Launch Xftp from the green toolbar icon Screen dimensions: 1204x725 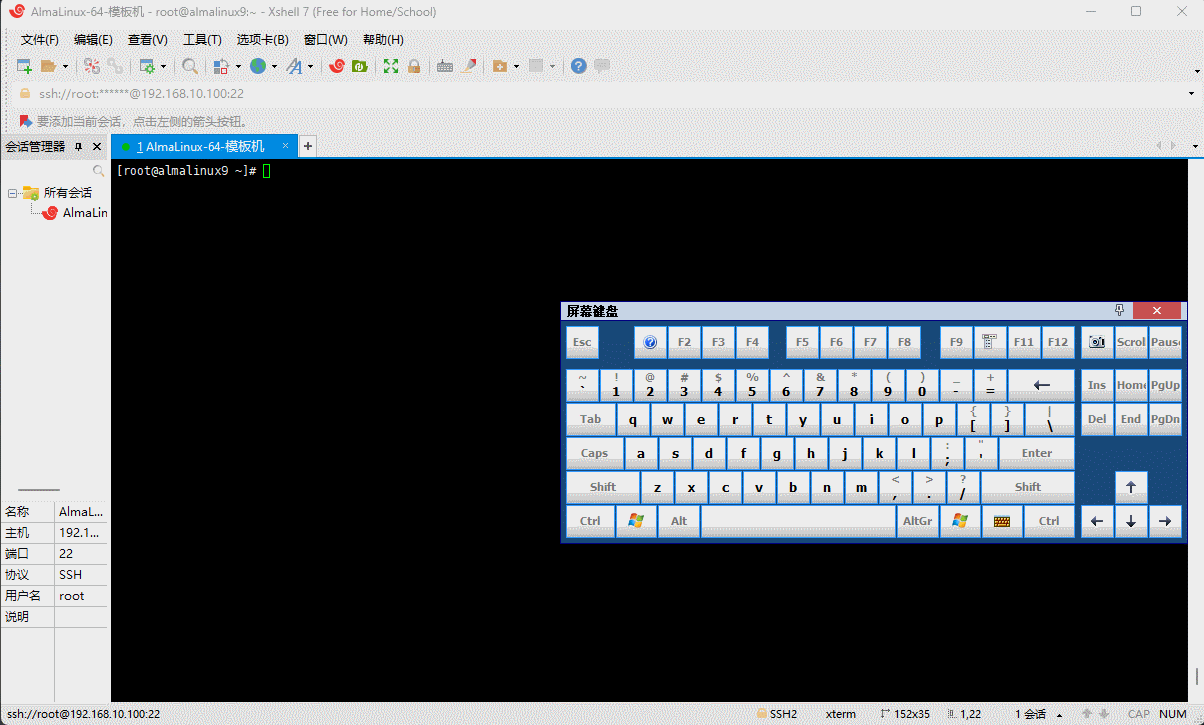[x=359, y=66]
